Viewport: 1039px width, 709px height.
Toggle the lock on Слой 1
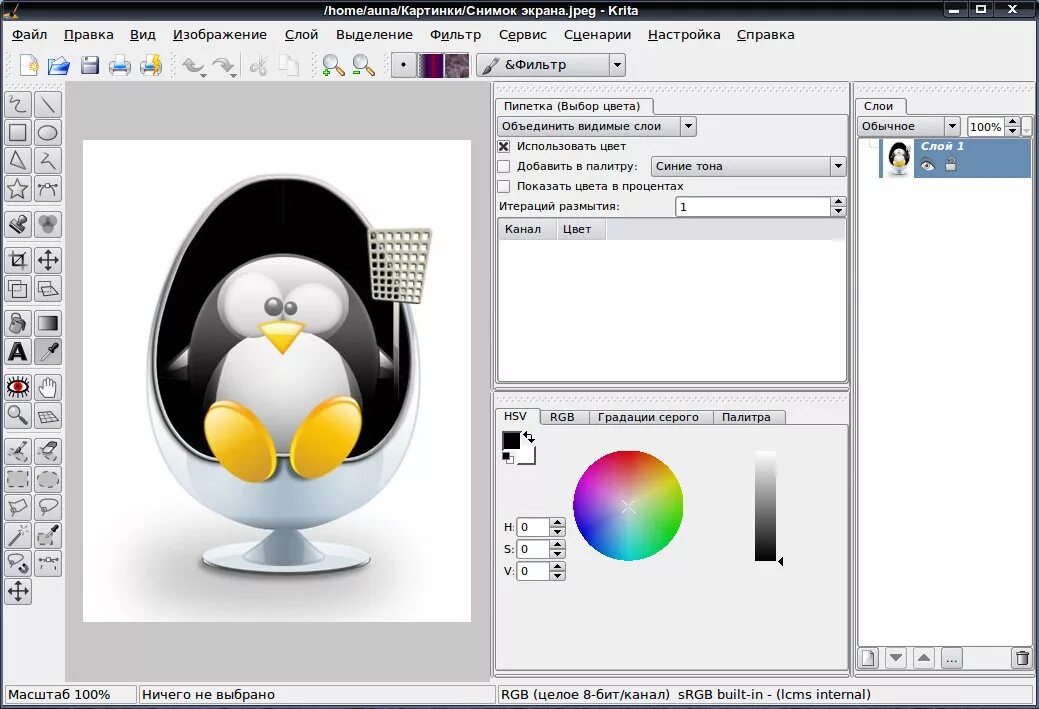[951, 165]
